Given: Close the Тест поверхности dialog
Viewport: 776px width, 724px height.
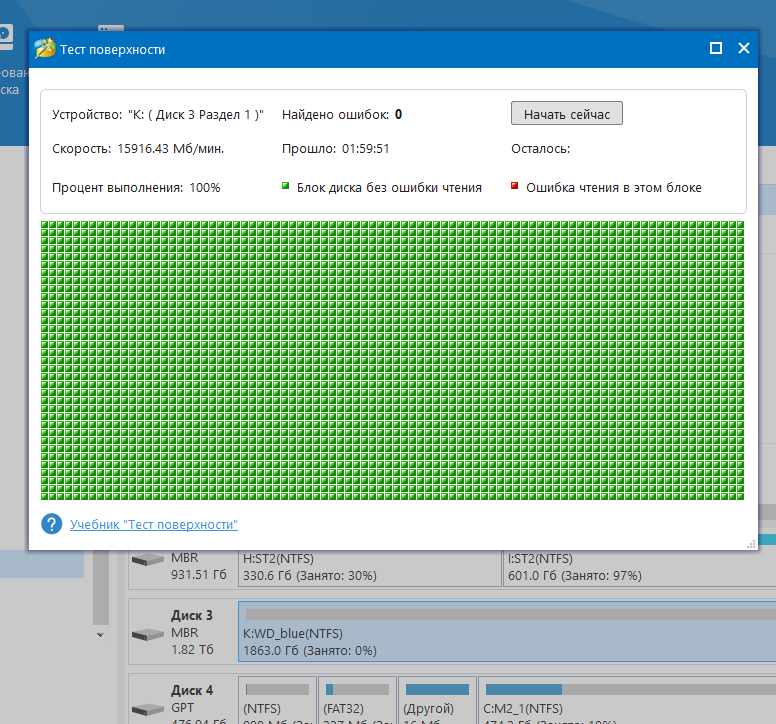Looking at the screenshot, I should point(744,48).
